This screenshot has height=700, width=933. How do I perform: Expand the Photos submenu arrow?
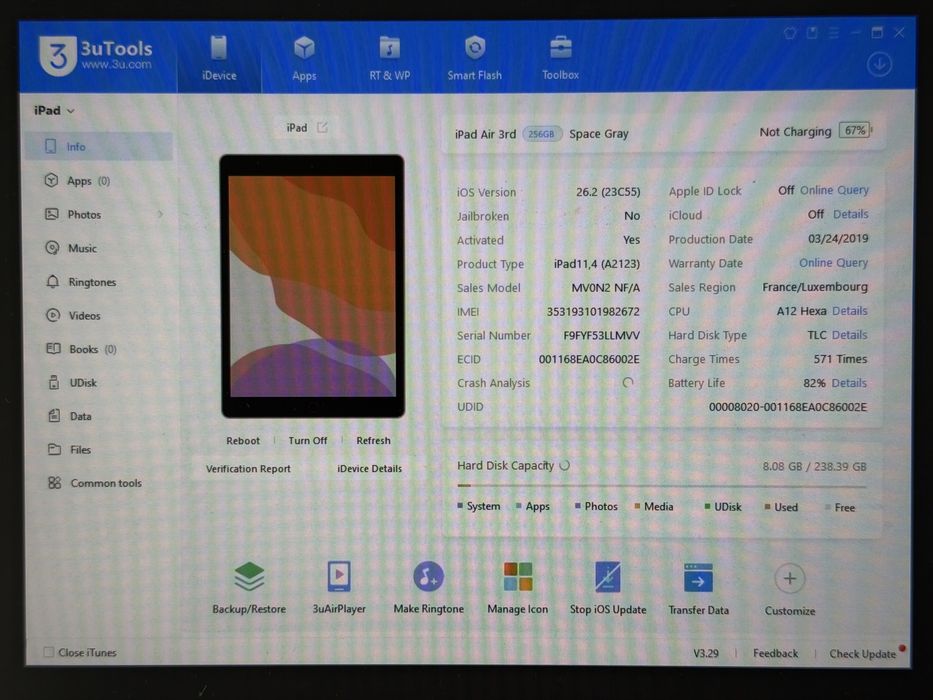click(160, 214)
